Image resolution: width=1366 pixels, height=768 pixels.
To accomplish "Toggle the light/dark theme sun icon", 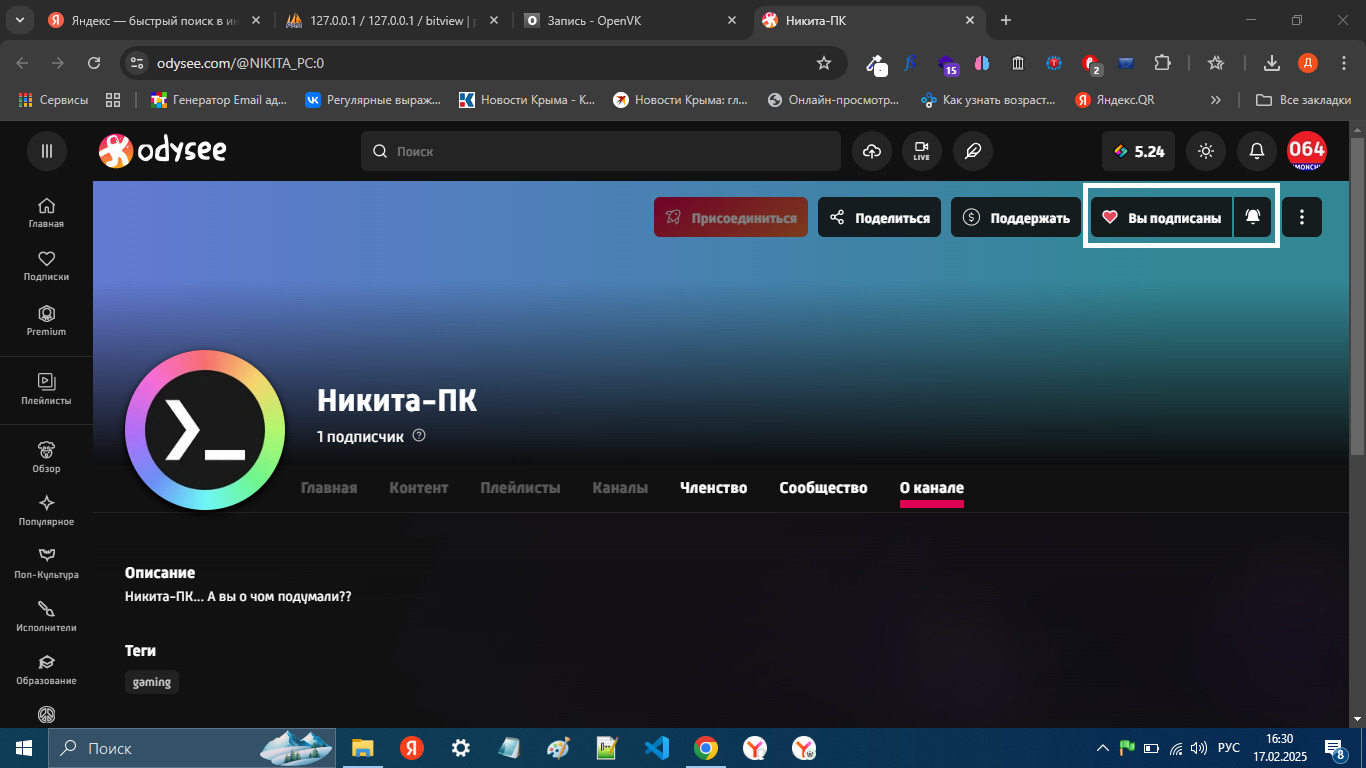I will click(x=1206, y=152).
